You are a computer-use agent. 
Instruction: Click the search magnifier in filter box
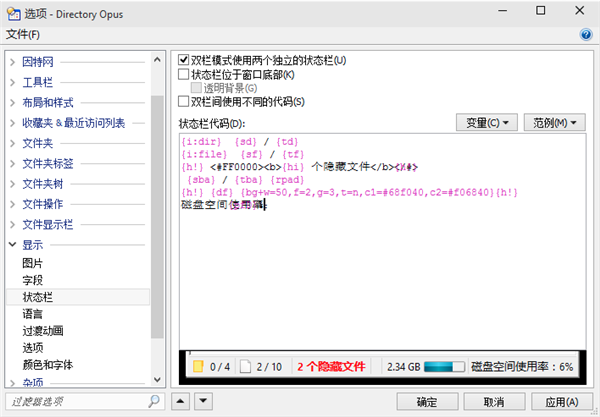(x=155, y=401)
